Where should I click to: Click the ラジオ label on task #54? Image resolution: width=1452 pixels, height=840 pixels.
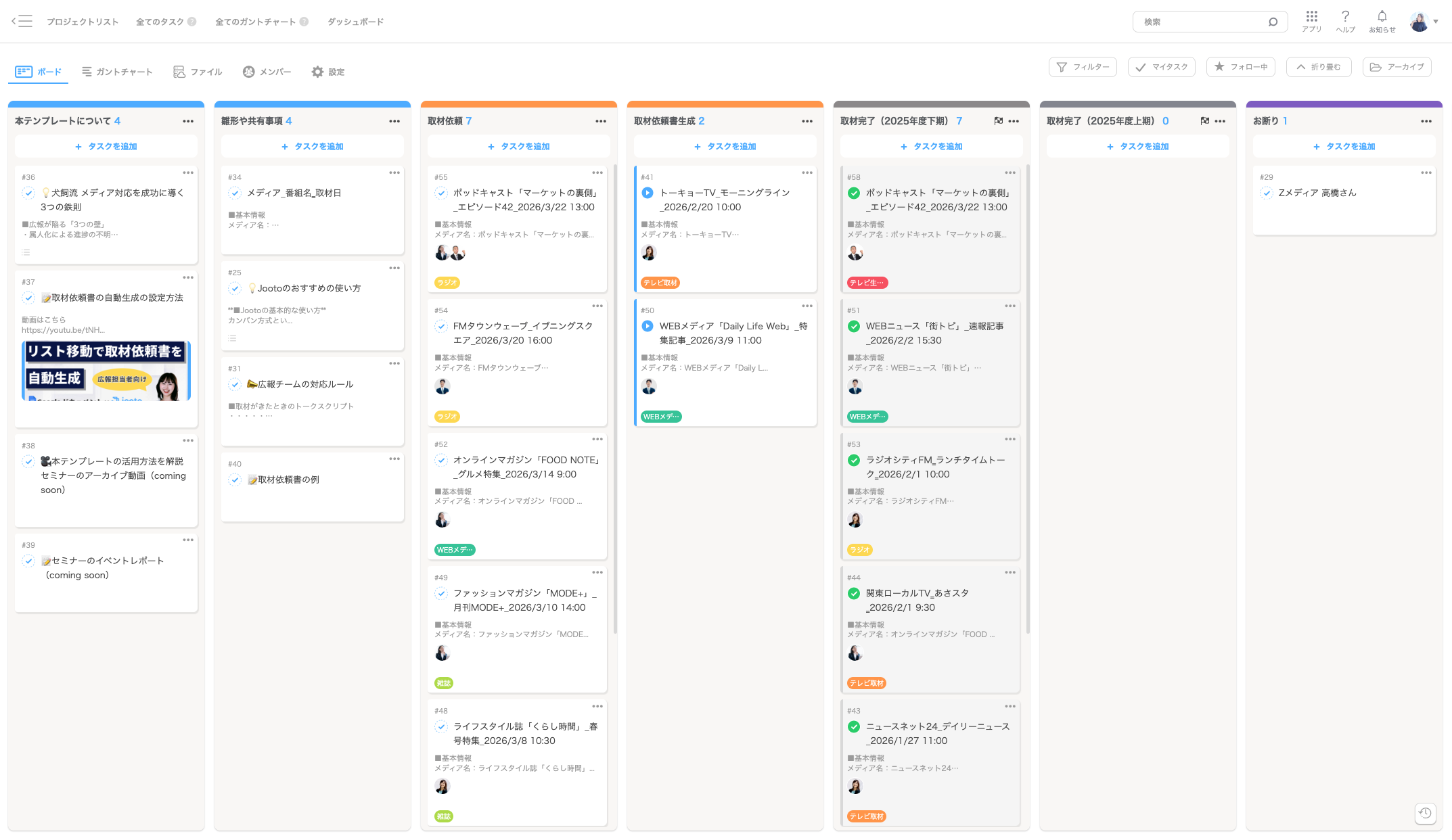pyautogui.click(x=447, y=417)
